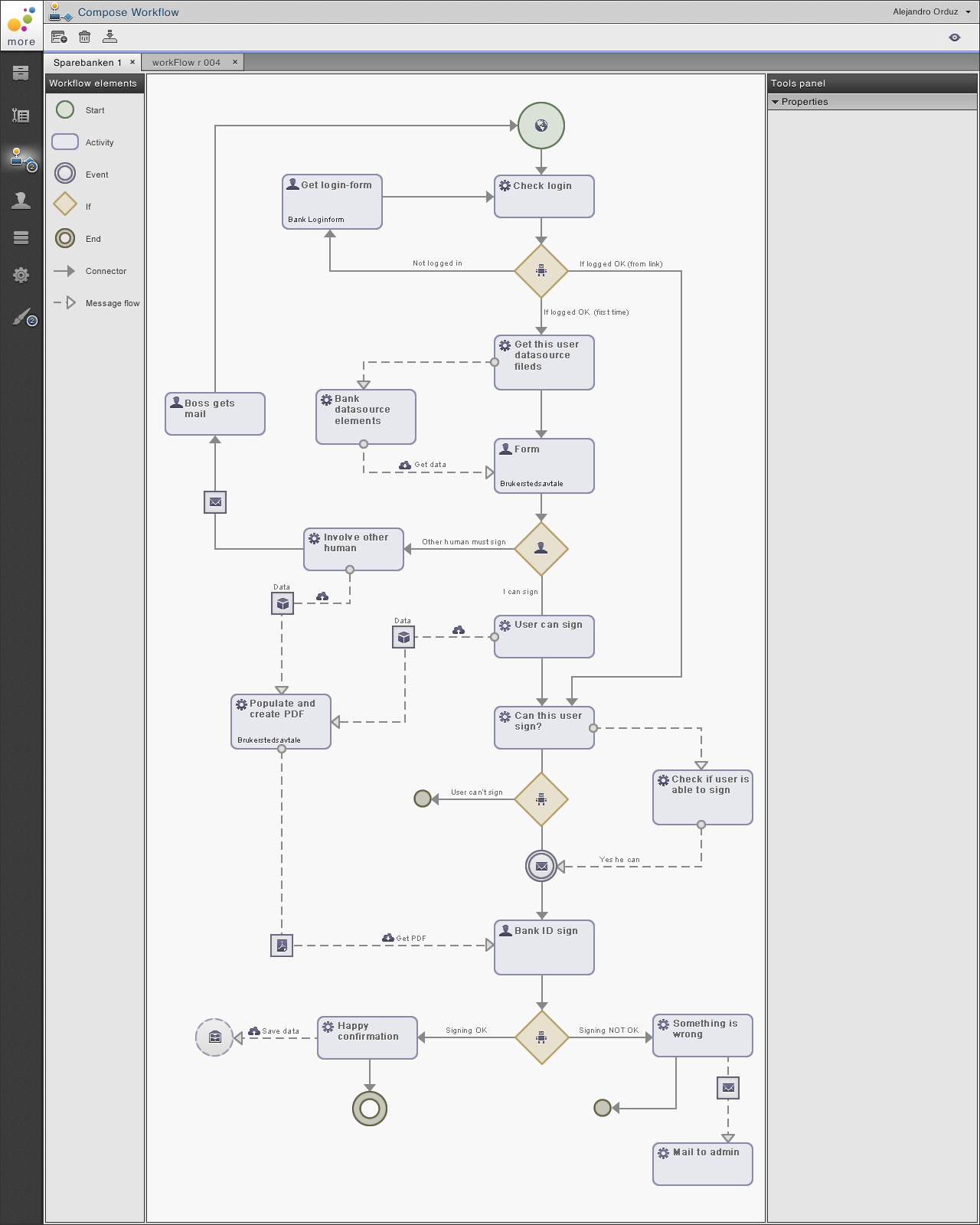Screen dimensions: 980x1225
Task: Click the 'more' app logo button
Action: [21, 25]
